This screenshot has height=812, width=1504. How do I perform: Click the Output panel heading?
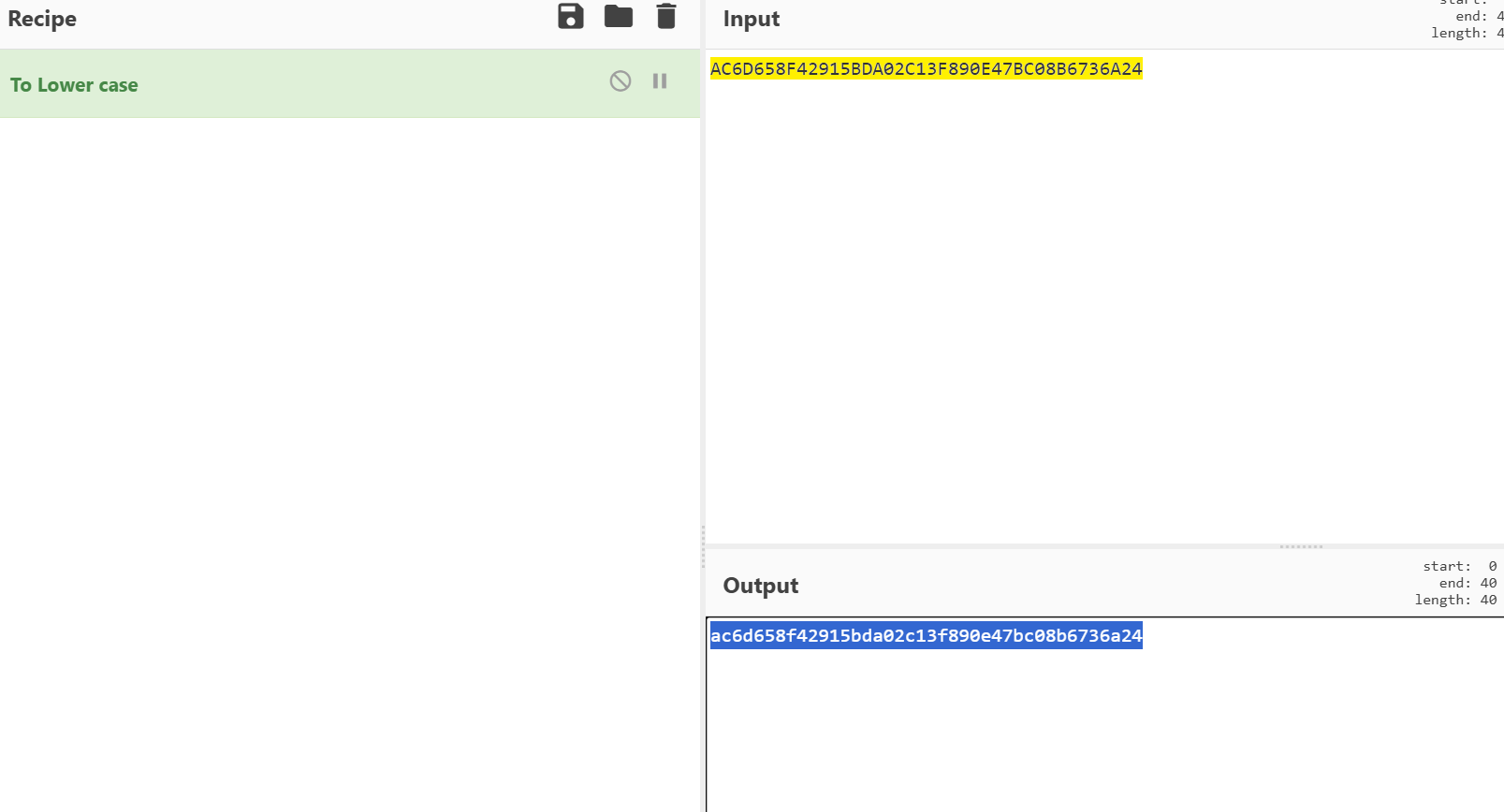pos(760,586)
